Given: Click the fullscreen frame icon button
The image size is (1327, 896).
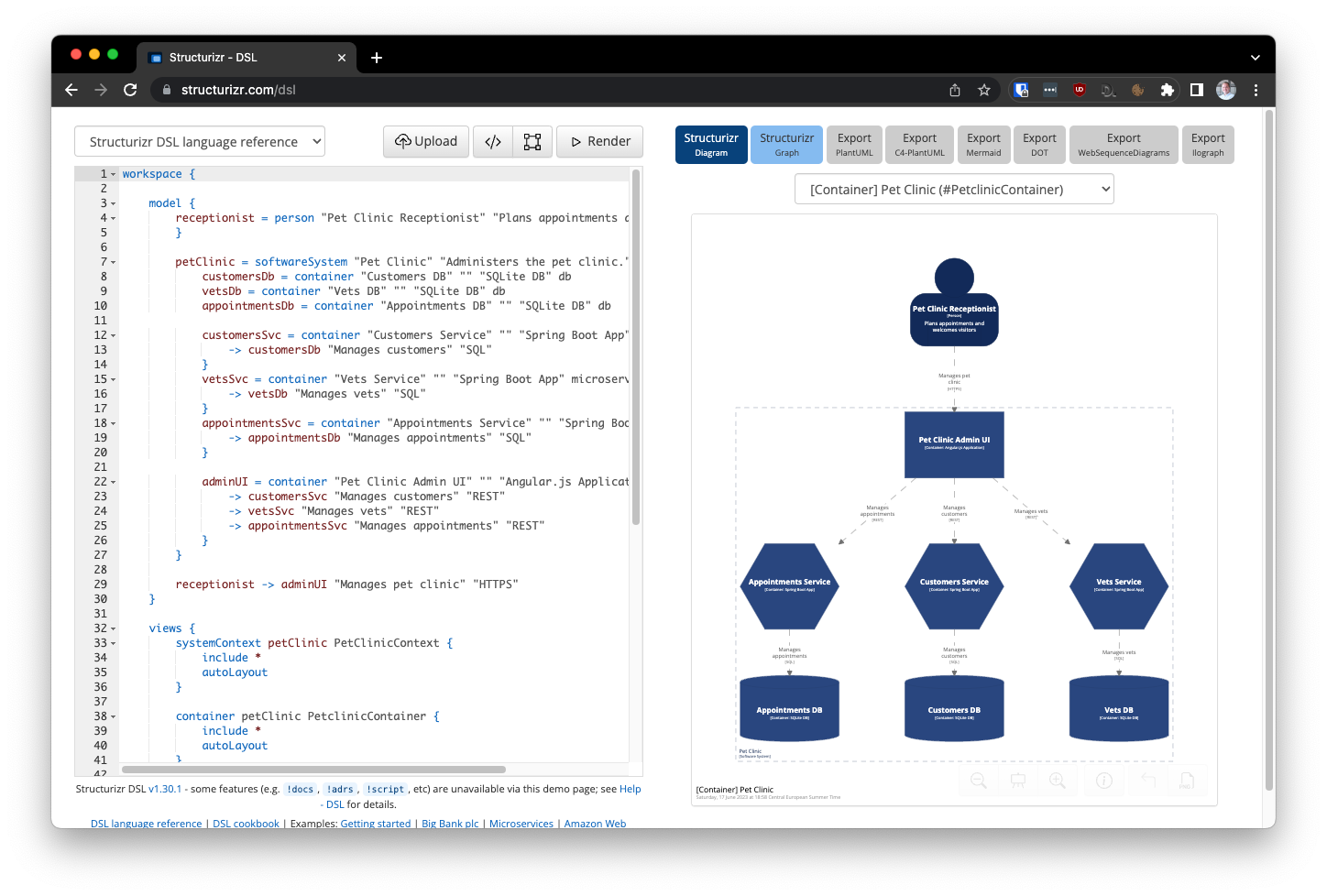Looking at the screenshot, I should tap(532, 142).
